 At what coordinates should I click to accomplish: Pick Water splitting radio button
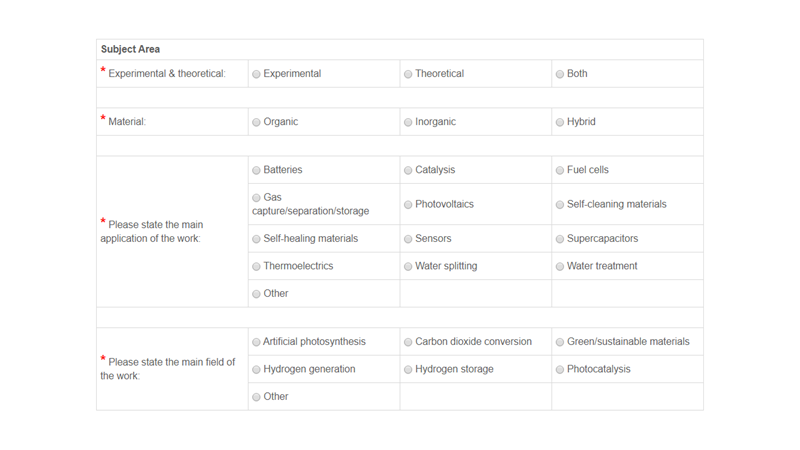click(x=408, y=267)
